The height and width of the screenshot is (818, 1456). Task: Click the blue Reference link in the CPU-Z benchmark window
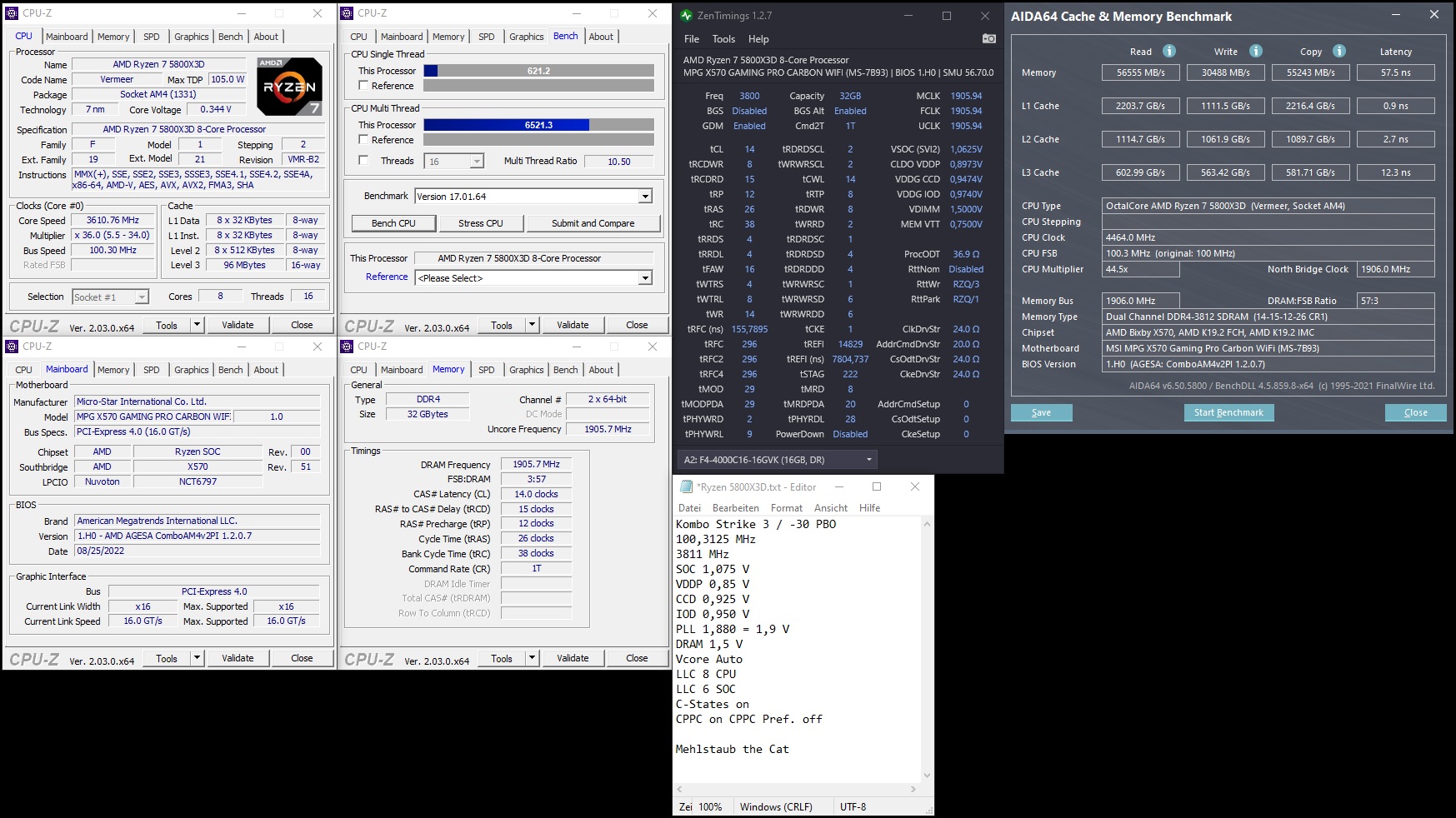click(x=387, y=277)
